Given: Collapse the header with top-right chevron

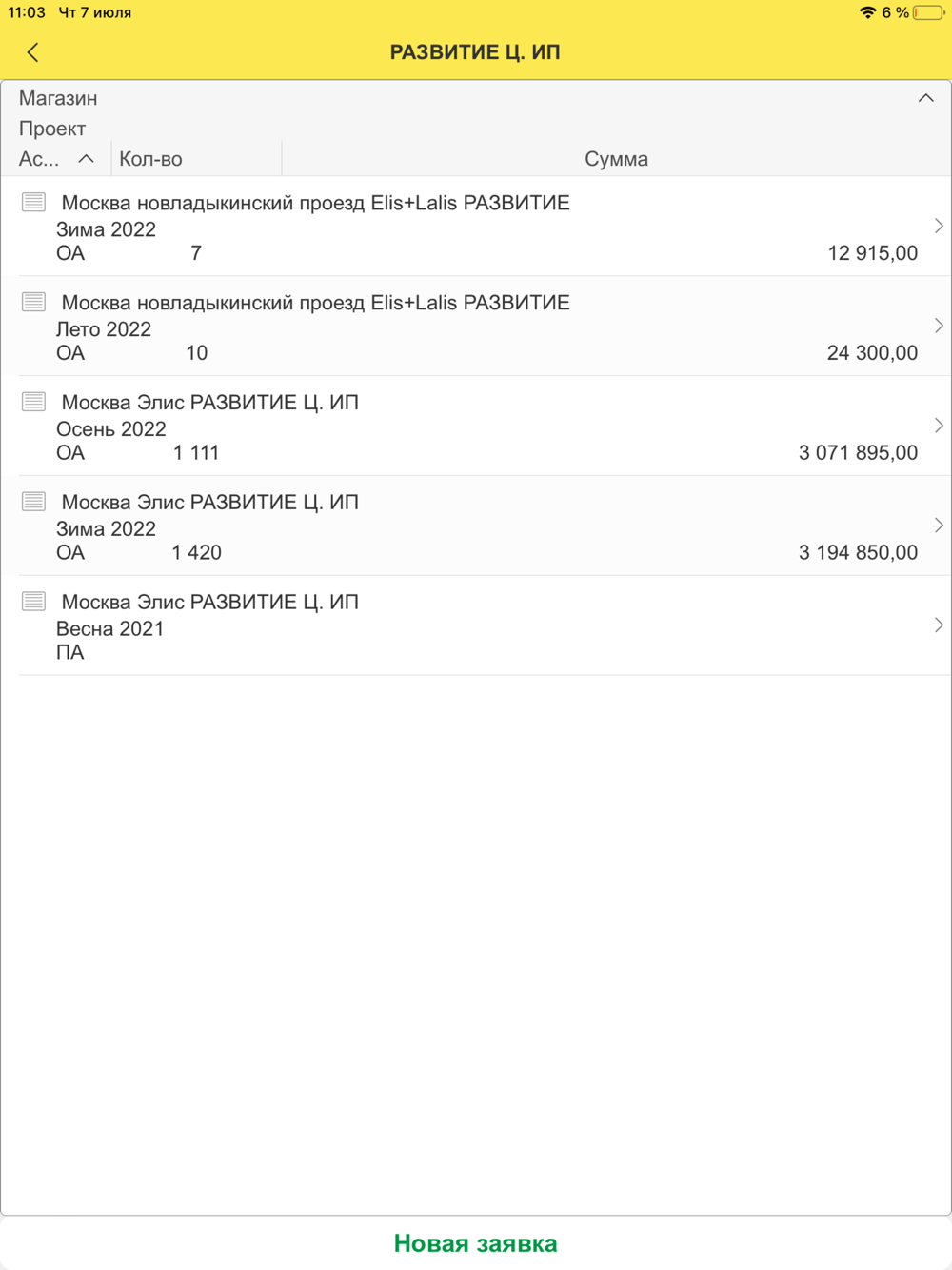Looking at the screenshot, I should point(925,98).
